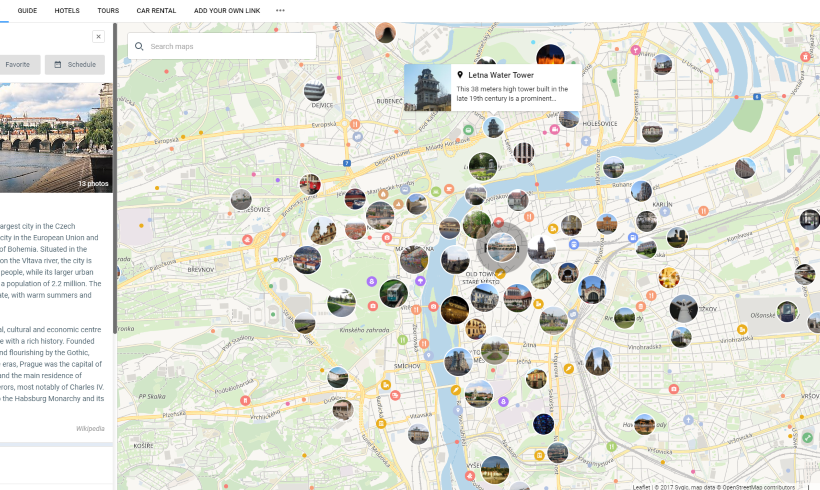Viewport: 820px width, 490px height.
Task: Open the Leaflet attribution link
Action: coord(641,487)
